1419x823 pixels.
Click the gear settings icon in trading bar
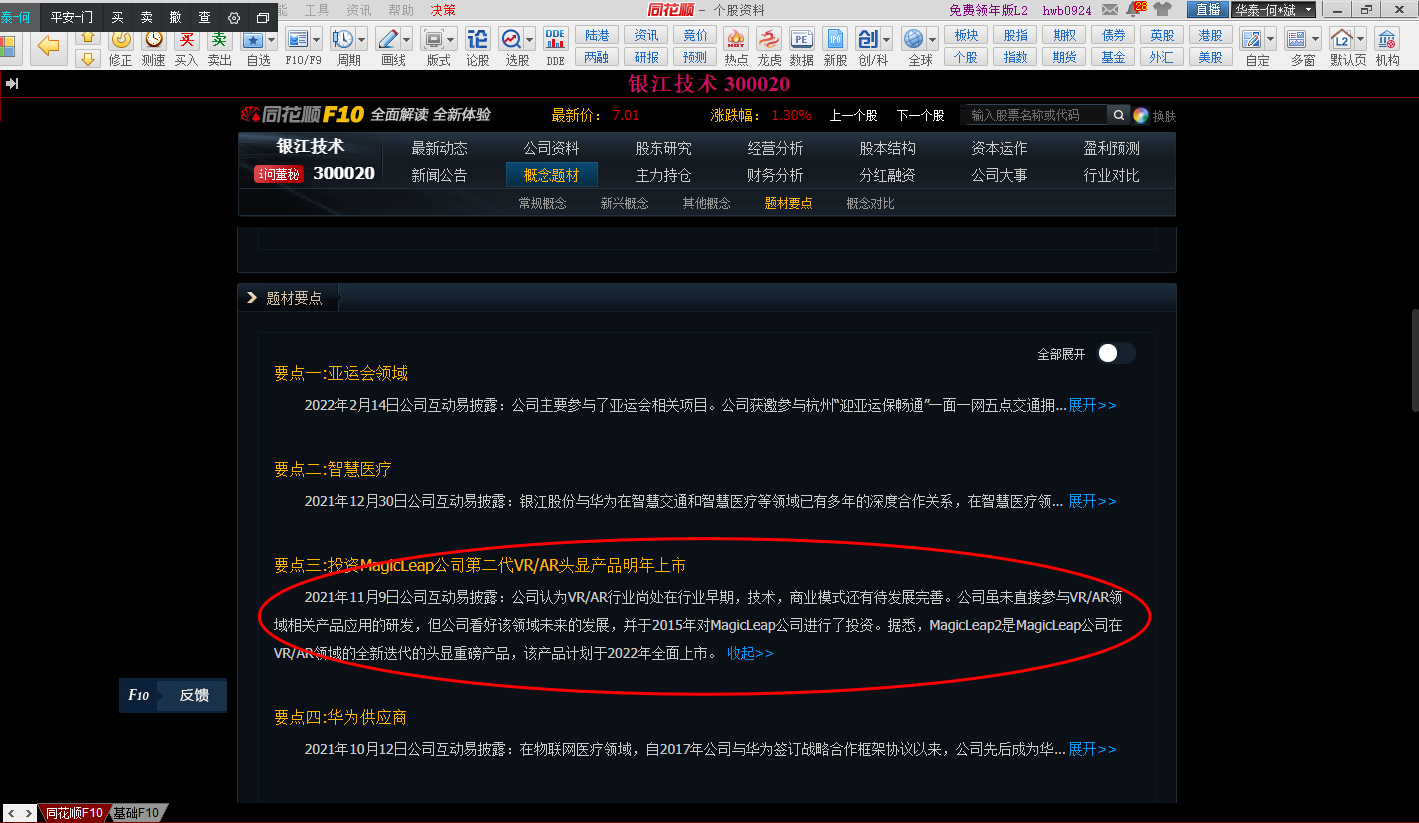point(234,18)
